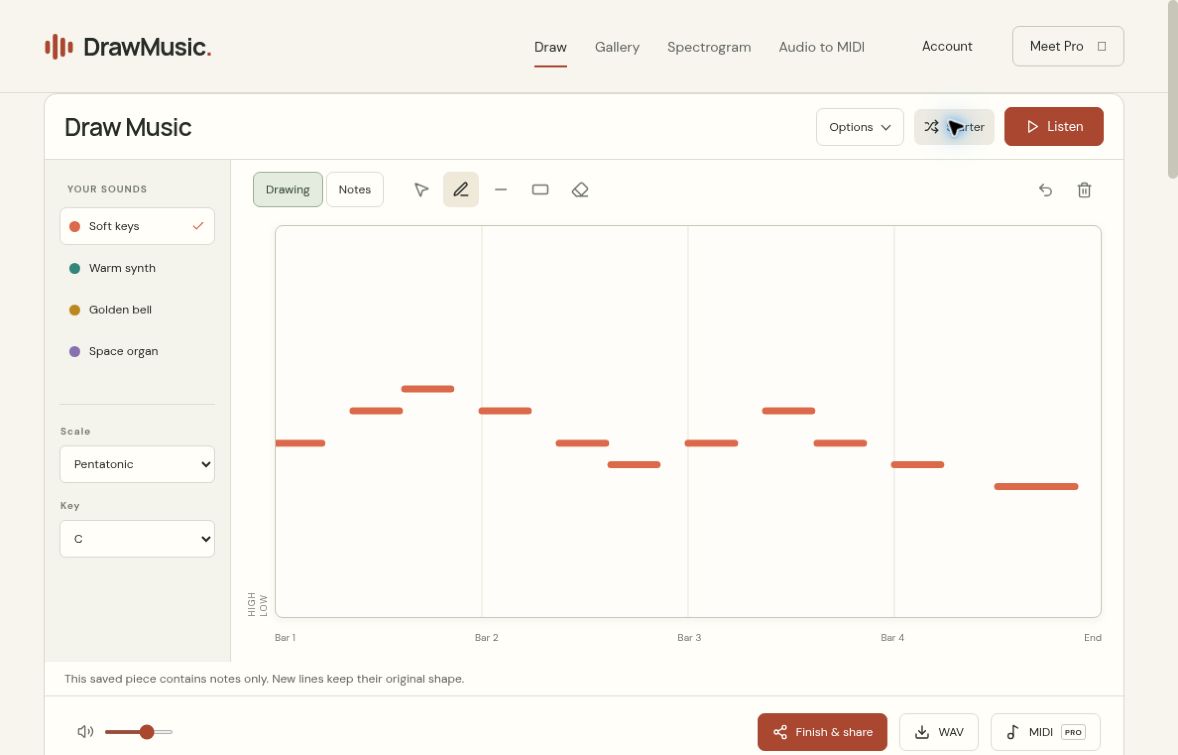Click the Draw Music heading
Image resolution: width=1178 pixels, height=755 pixels.
click(128, 128)
